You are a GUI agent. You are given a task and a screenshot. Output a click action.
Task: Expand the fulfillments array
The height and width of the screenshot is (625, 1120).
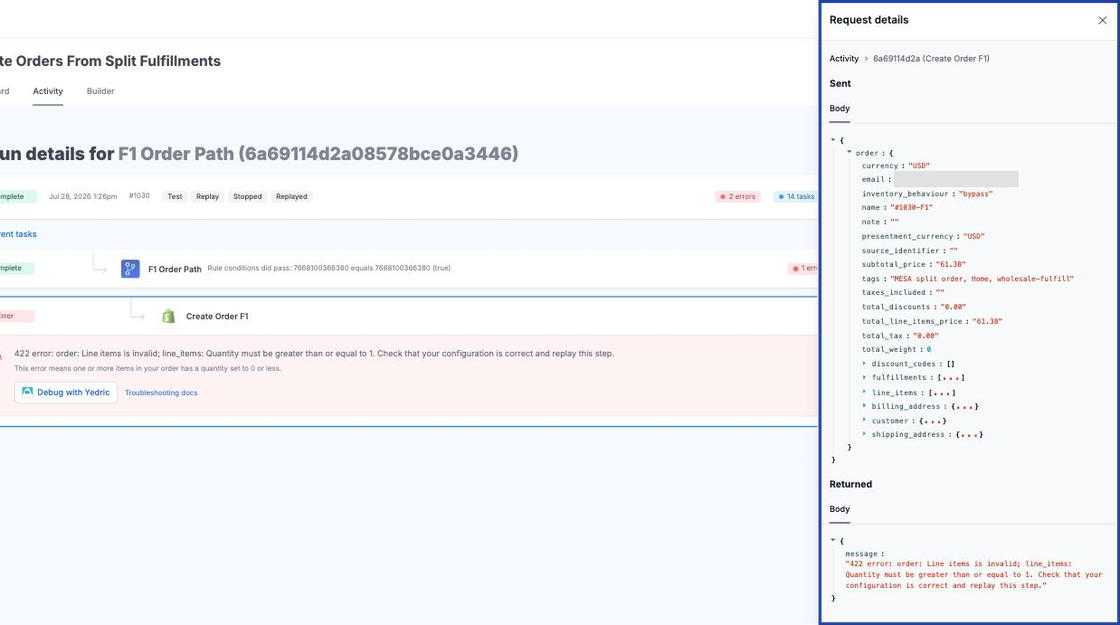(864, 377)
